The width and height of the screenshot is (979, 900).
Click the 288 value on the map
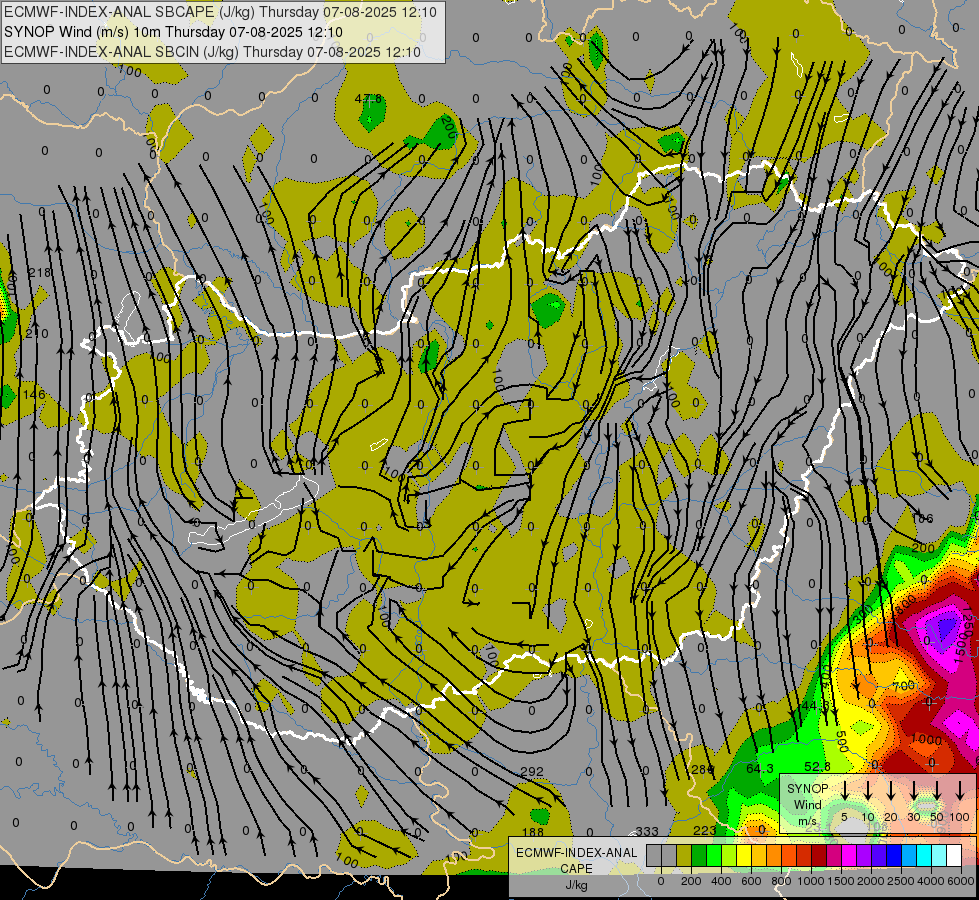(x=702, y=769)
